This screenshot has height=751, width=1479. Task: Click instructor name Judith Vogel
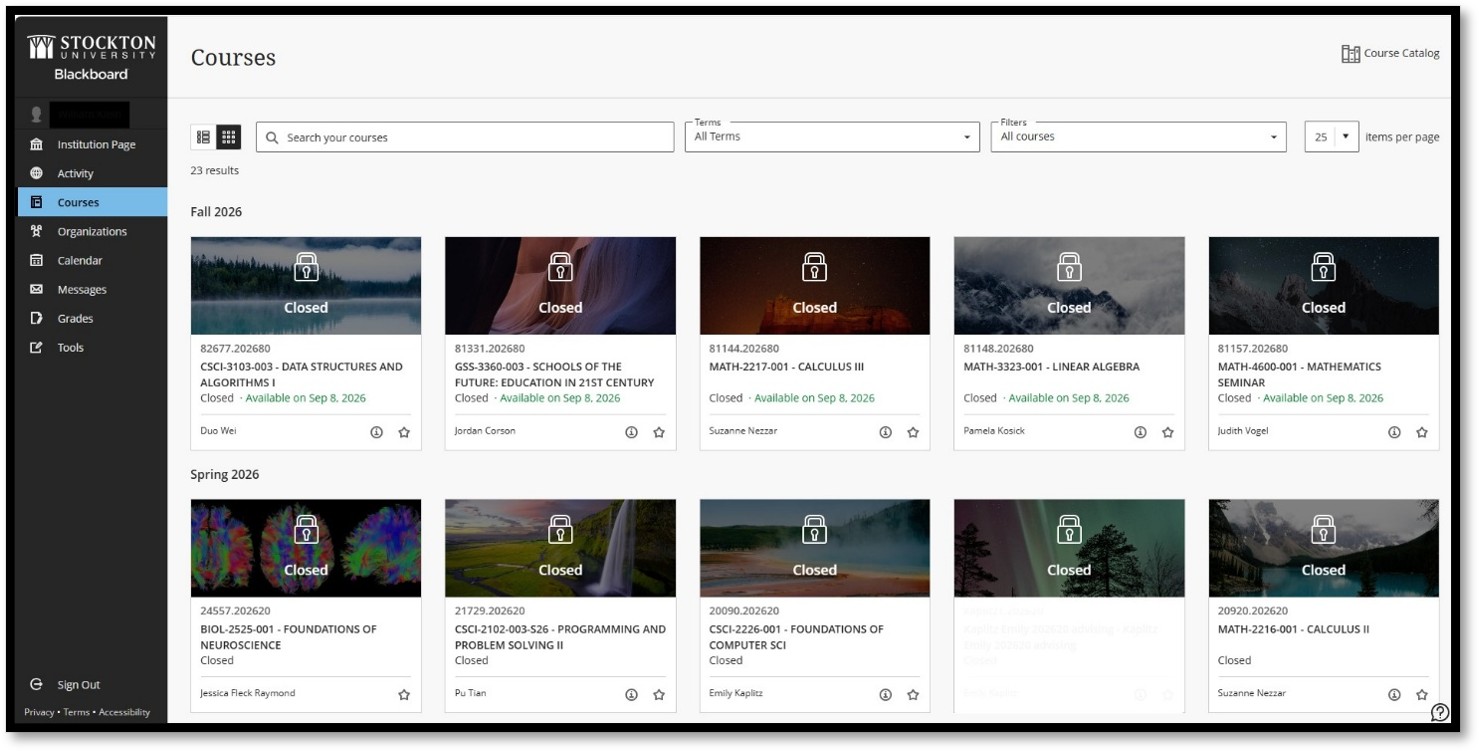pyautogui.click(x=1243, y=431)
